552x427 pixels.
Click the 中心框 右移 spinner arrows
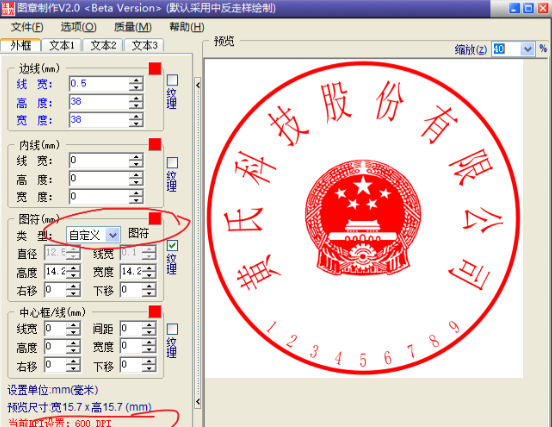click(x=74, y=365)
